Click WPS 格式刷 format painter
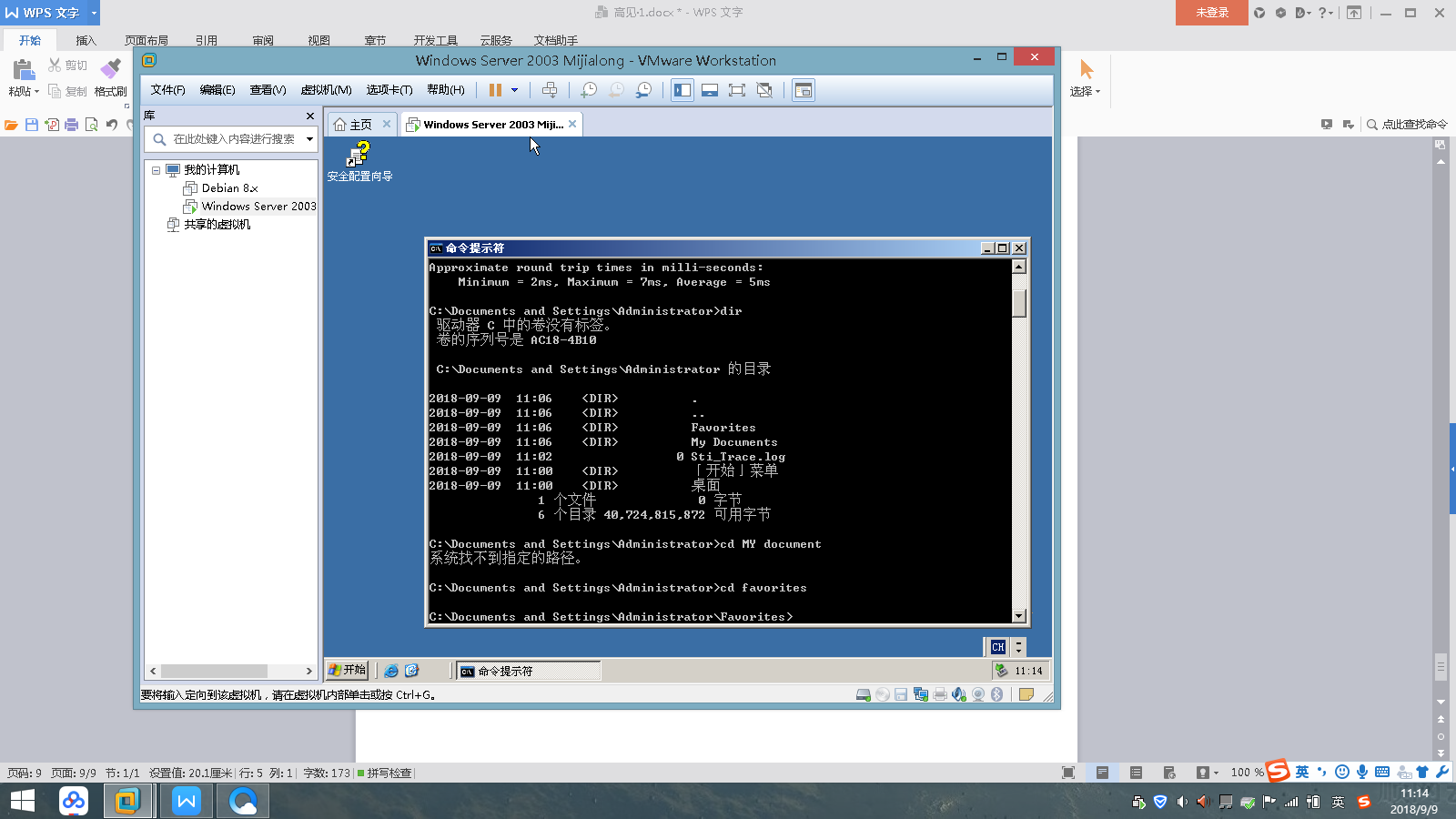The height and width of the screenshot is (819, 1456). pos(111,77)
